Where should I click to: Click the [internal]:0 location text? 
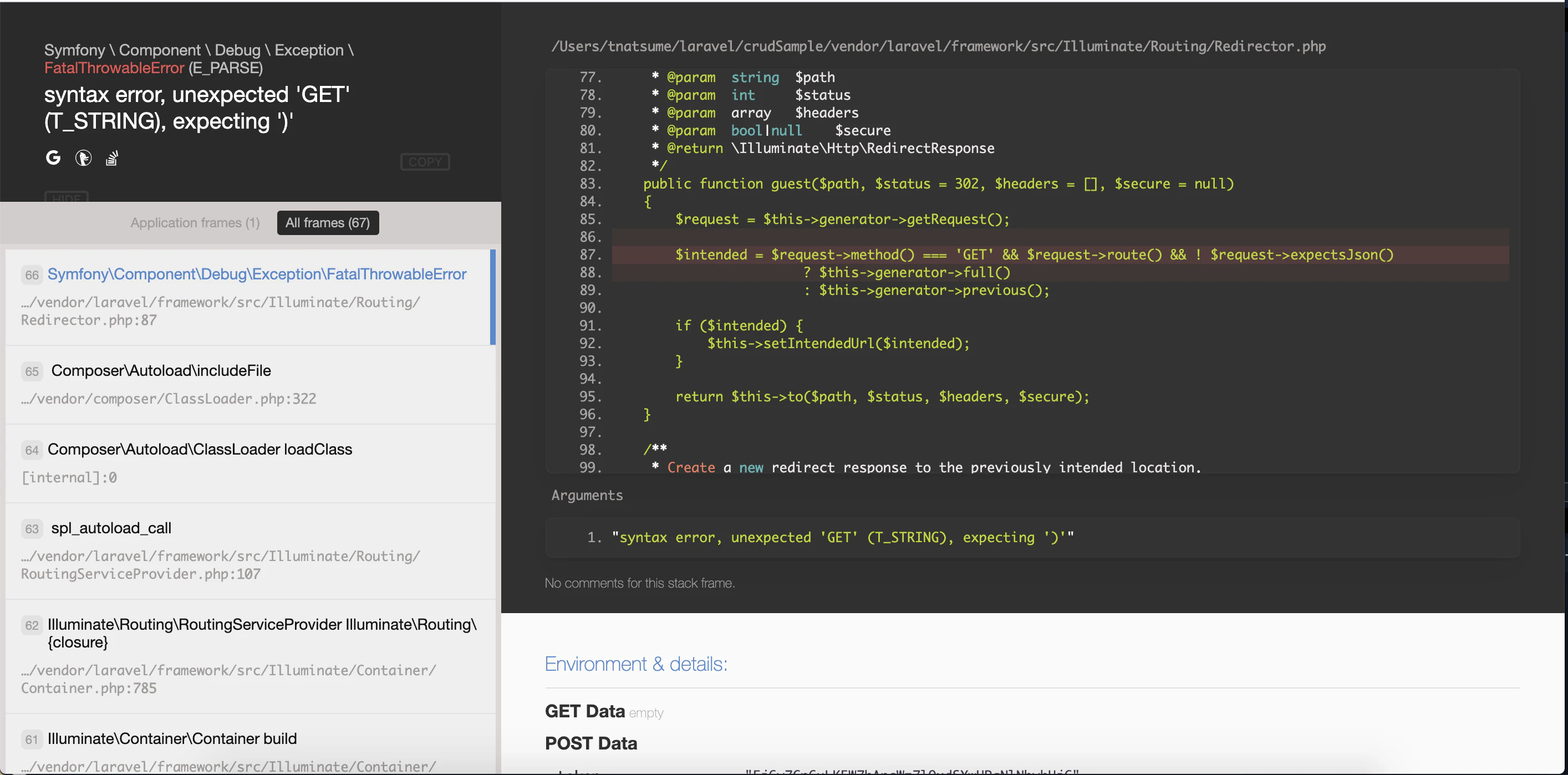[69, 478]
